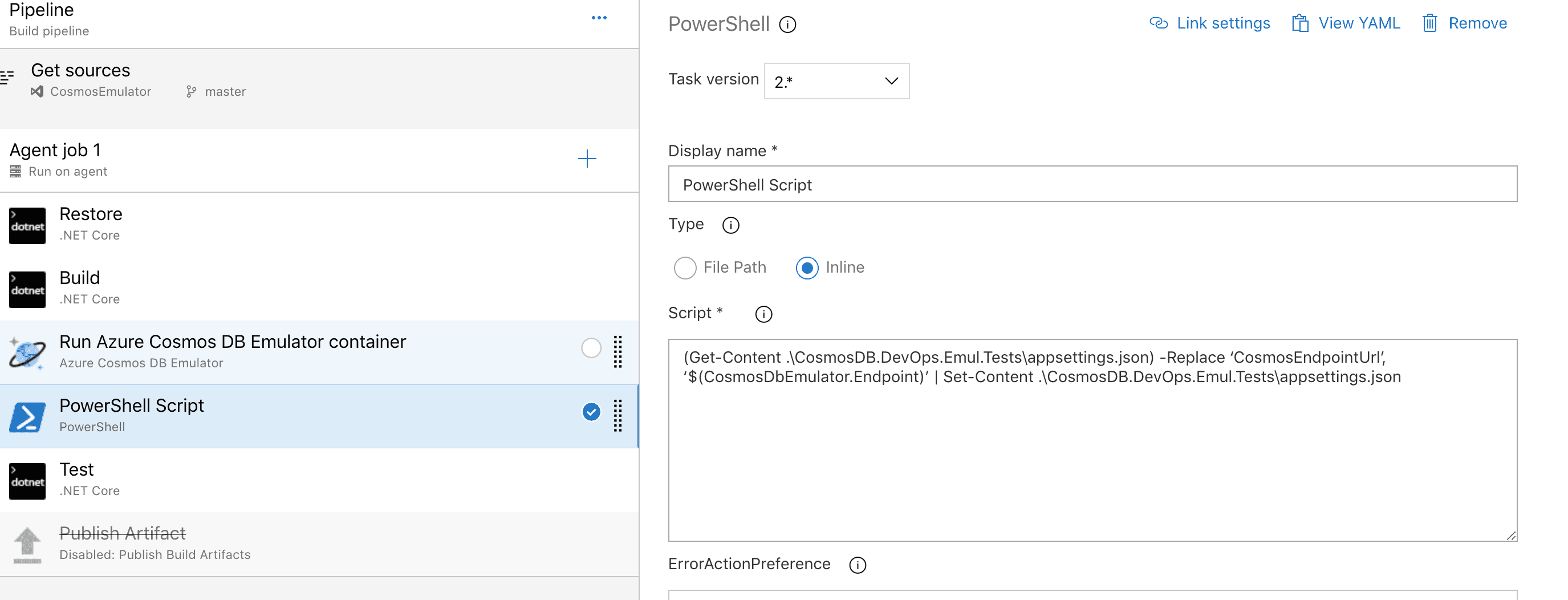Select the Agent job 1 row
This screenshot has width=1568, height=600.
(x=319, y=160)
